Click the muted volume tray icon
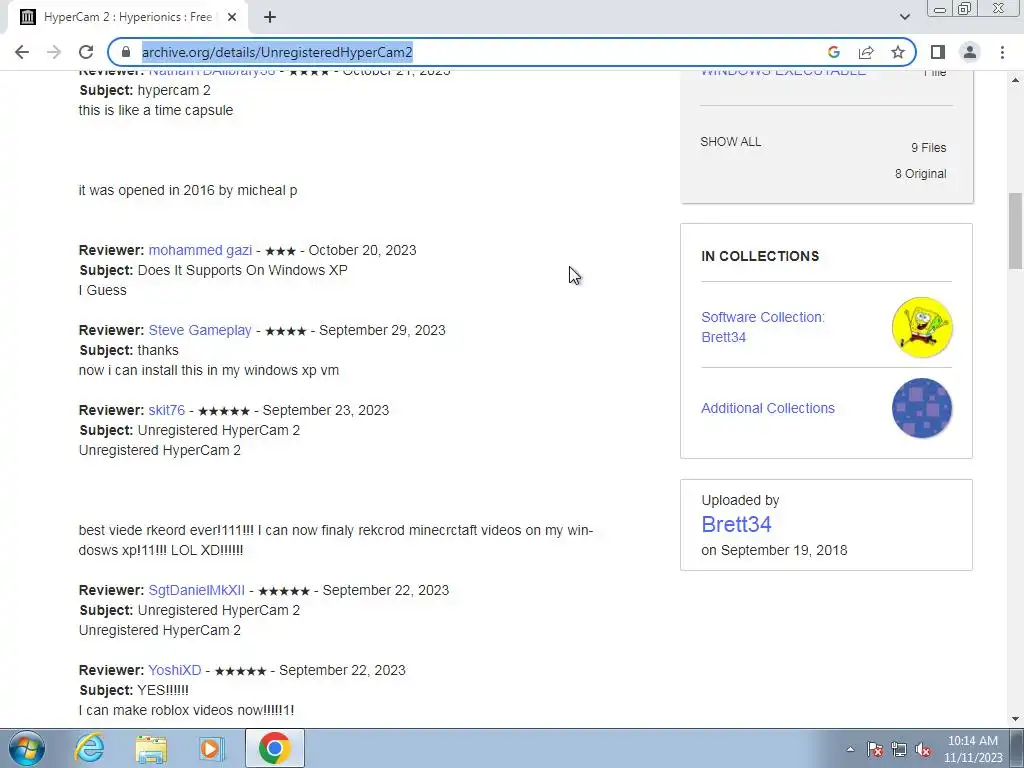This screenshot has height=768, width=1024. [923, 750]
